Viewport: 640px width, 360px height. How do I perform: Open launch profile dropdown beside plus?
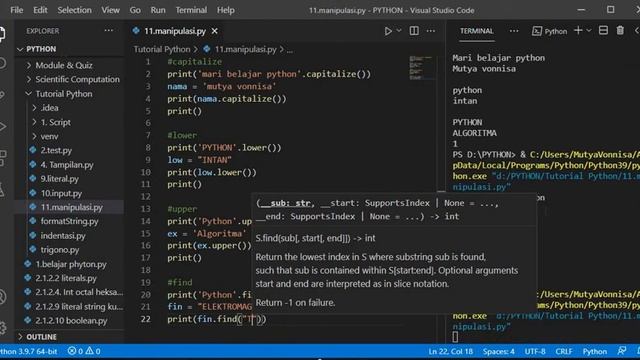589,31
